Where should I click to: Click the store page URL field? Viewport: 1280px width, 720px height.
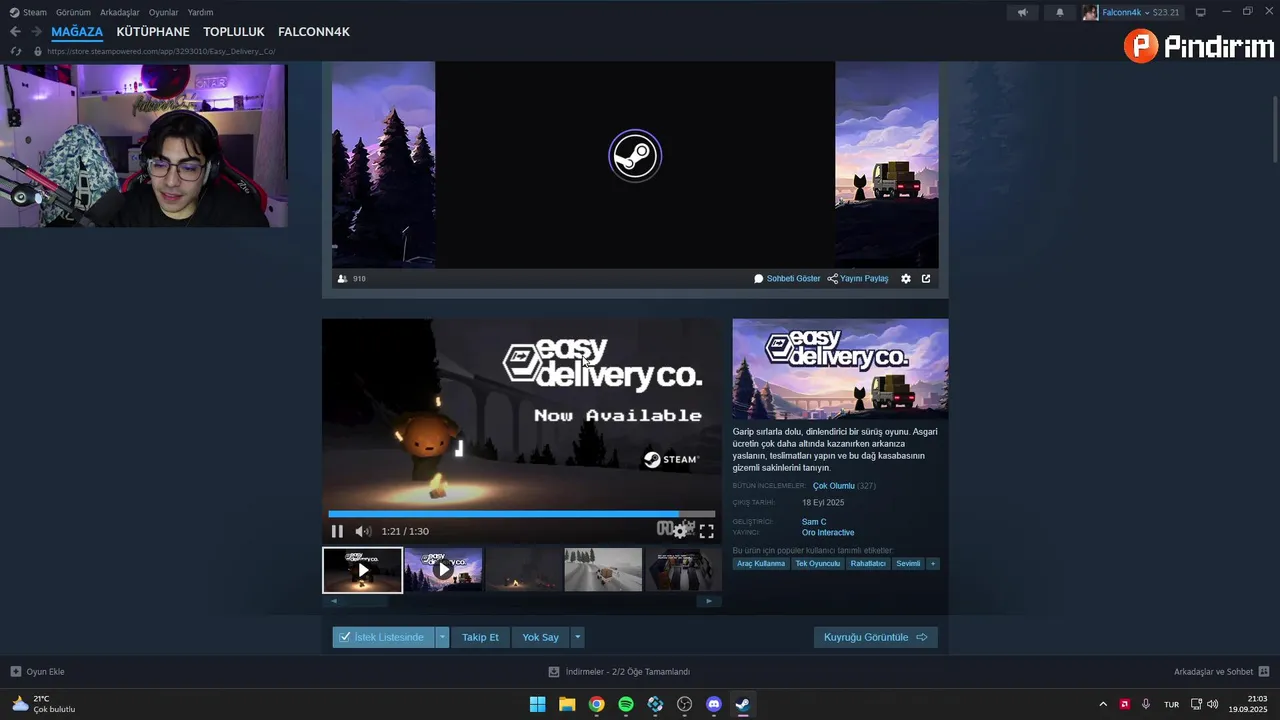(161, 51)
